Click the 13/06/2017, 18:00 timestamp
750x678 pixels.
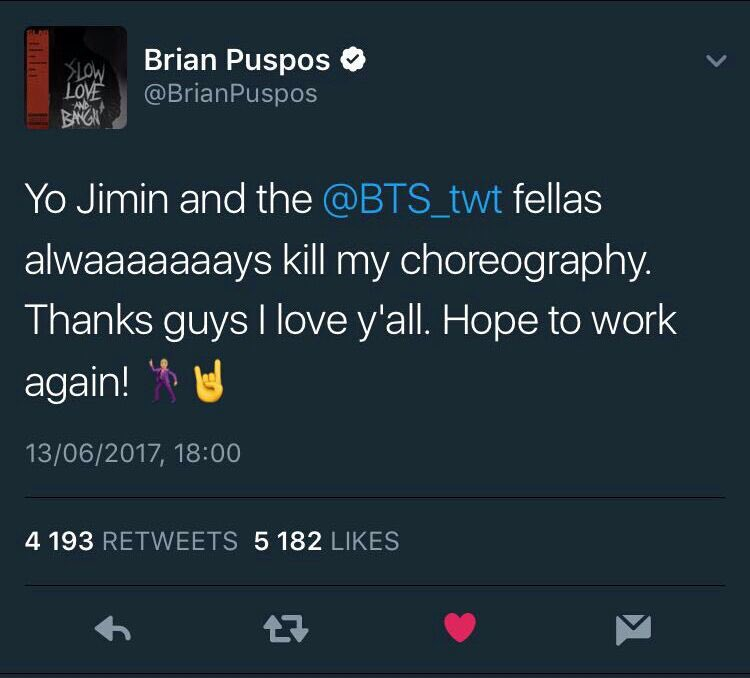point(132,453)
